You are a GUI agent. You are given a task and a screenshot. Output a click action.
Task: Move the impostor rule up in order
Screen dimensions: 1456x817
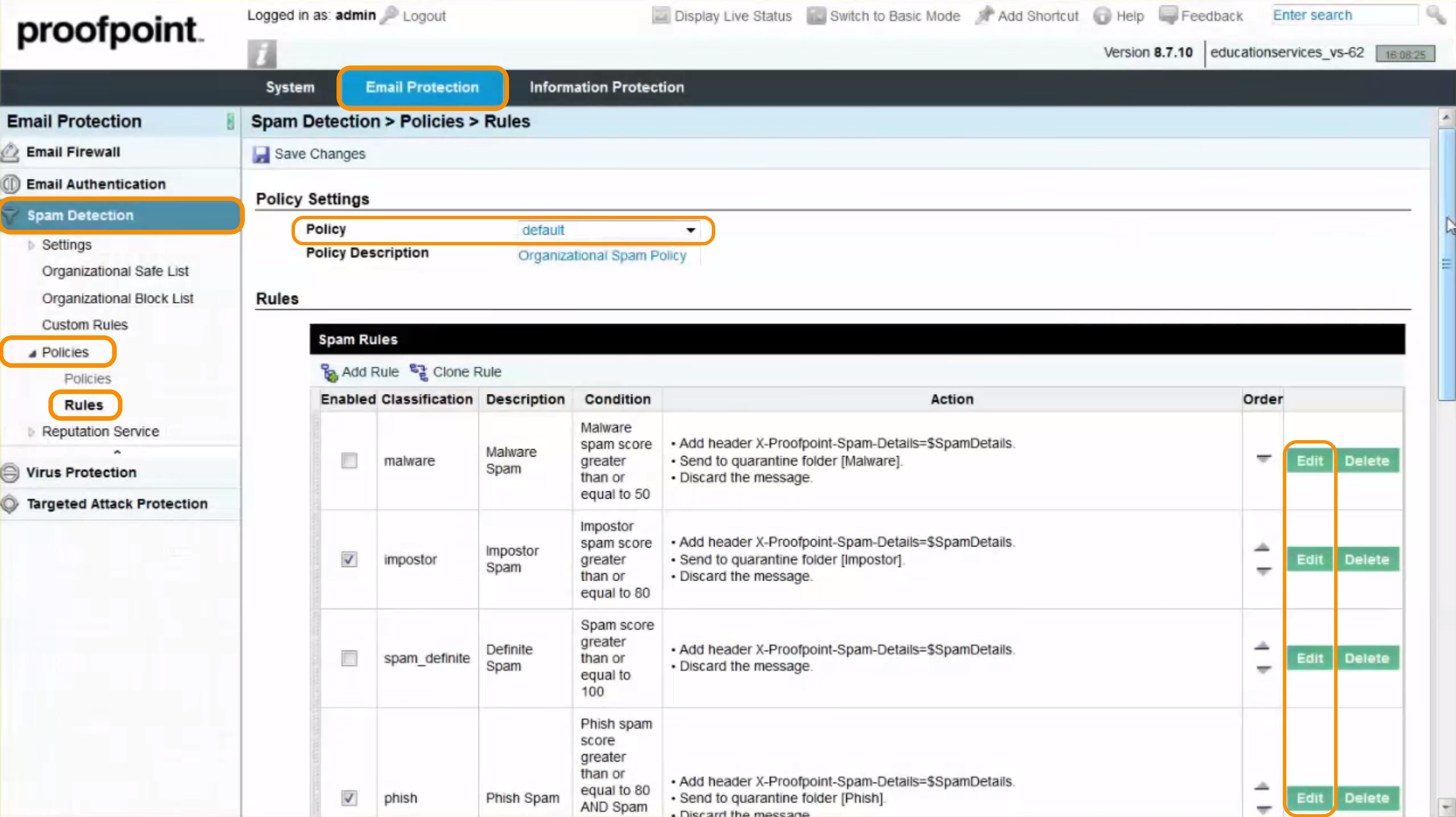(x=1262, y=547)
